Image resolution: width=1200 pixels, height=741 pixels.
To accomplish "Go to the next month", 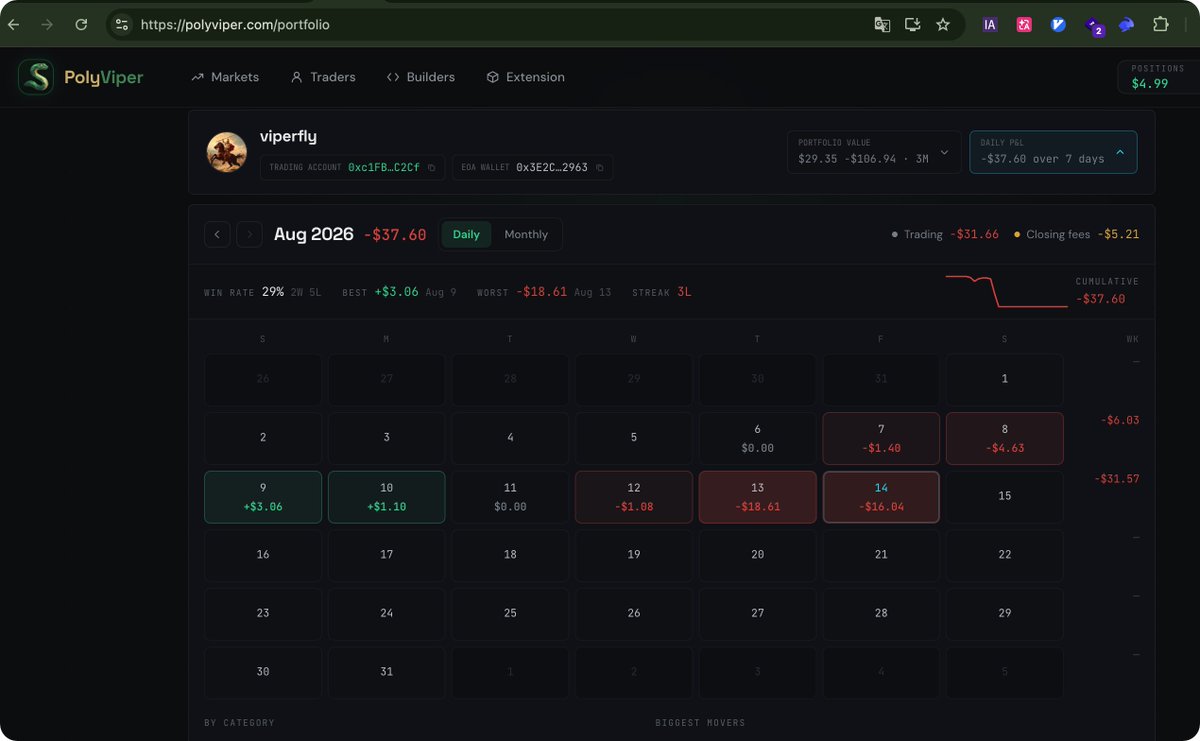I will click(x=249, y=234).
